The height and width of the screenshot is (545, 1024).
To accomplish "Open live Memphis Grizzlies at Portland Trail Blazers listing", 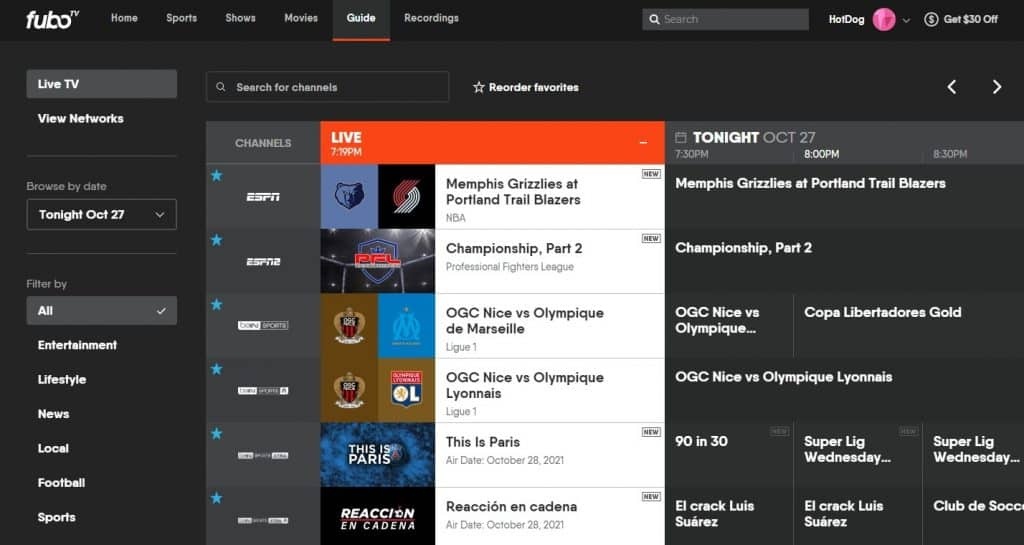I will pyautogui.click(x=550, y=196).
